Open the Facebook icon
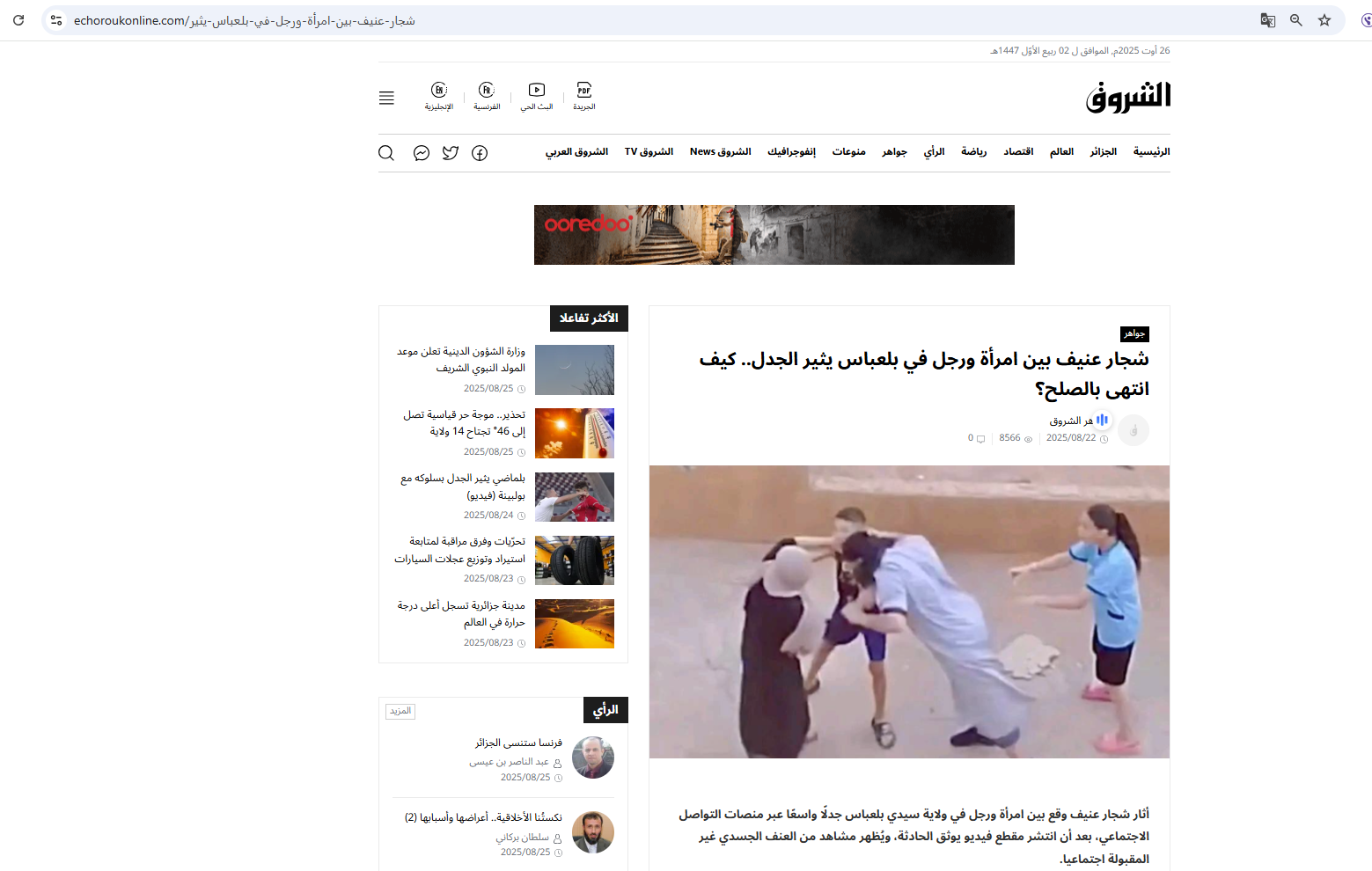1372x871 pixels. click(x=480, y=152)
